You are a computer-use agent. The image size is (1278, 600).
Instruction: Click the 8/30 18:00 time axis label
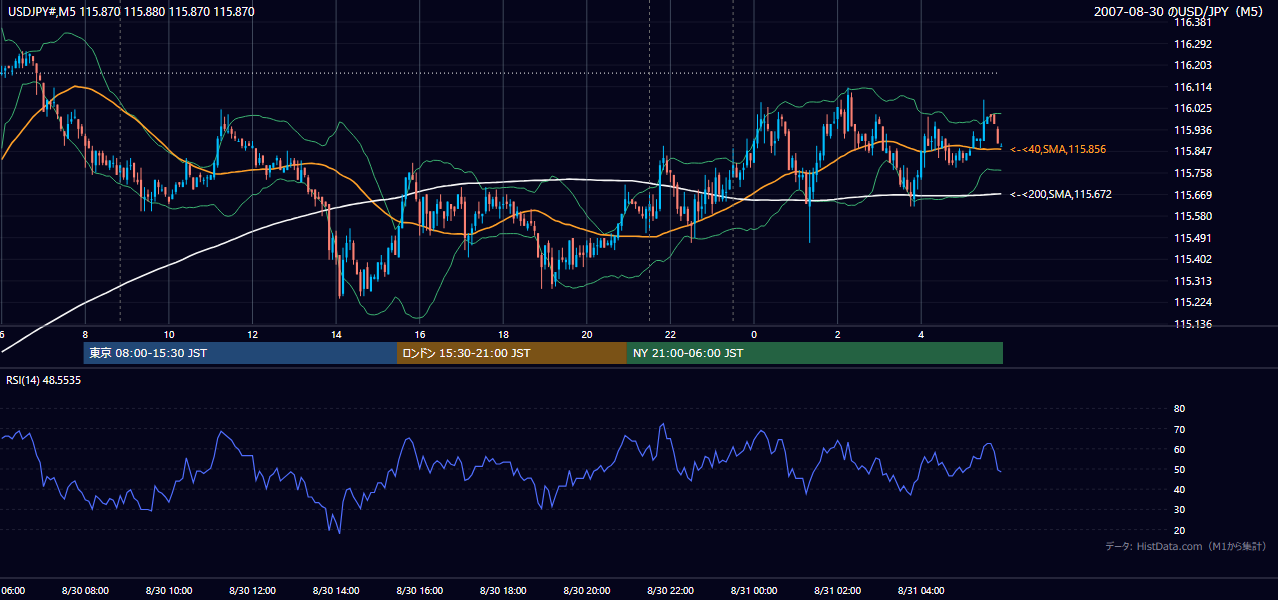pyautogui.click(x=503, y=591)
